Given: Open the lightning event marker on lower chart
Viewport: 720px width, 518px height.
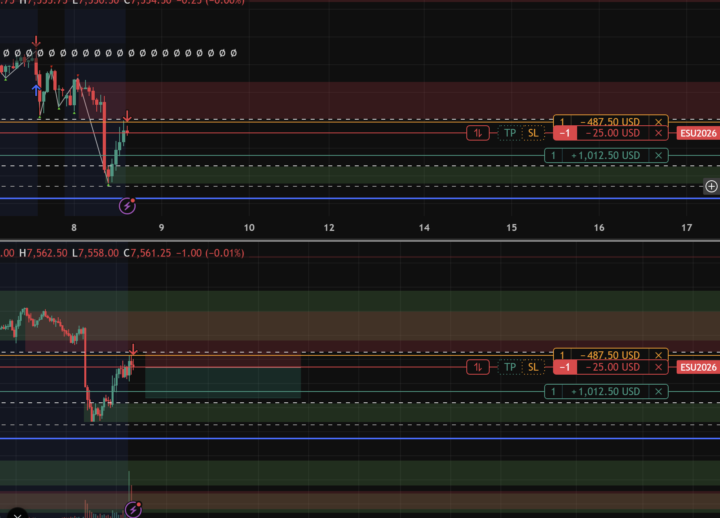Looking at the screenshot, I should click(133, 509).
